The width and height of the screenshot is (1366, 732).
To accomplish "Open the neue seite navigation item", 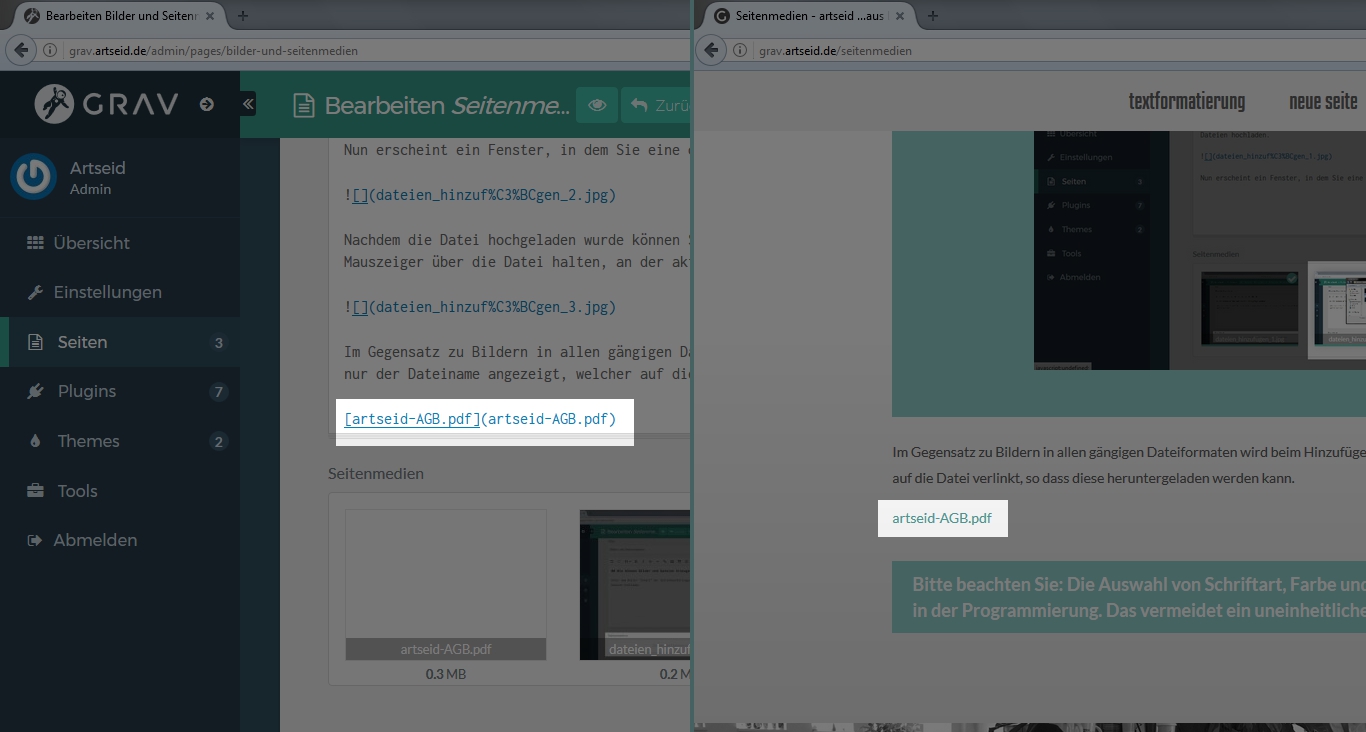I will point(1323,102).
